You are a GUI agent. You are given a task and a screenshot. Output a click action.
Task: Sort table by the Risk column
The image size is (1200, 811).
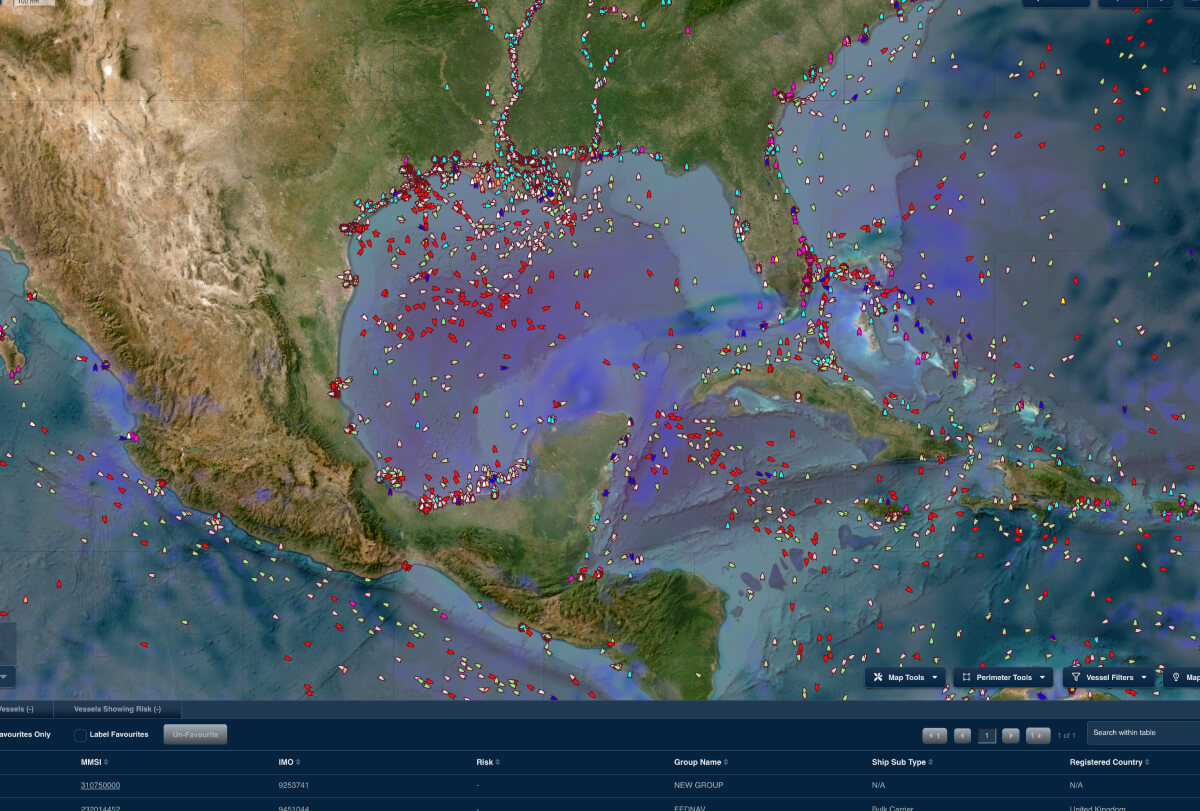(486, 762)
